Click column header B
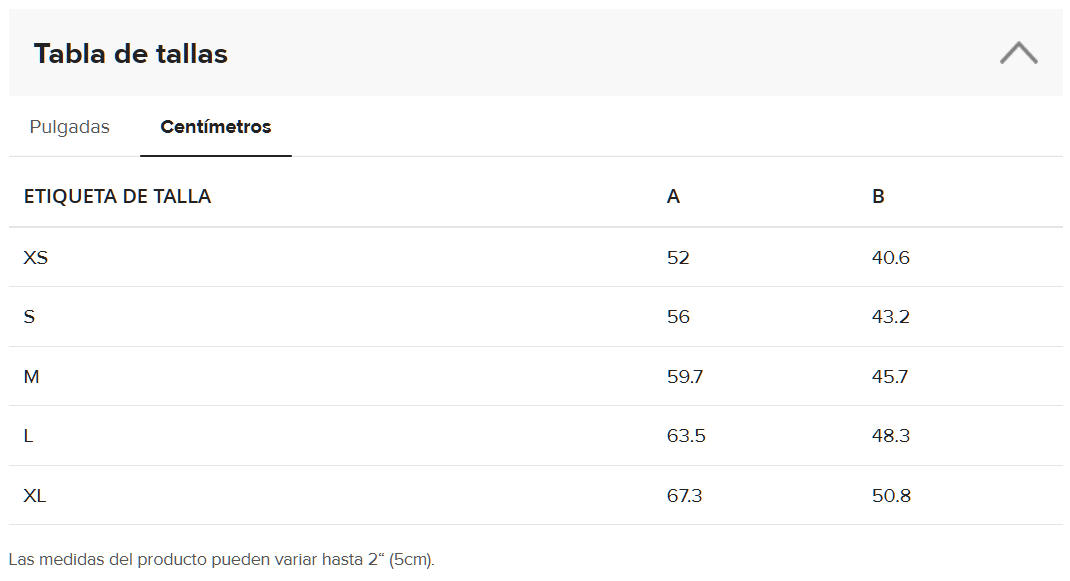 point(878,197)
